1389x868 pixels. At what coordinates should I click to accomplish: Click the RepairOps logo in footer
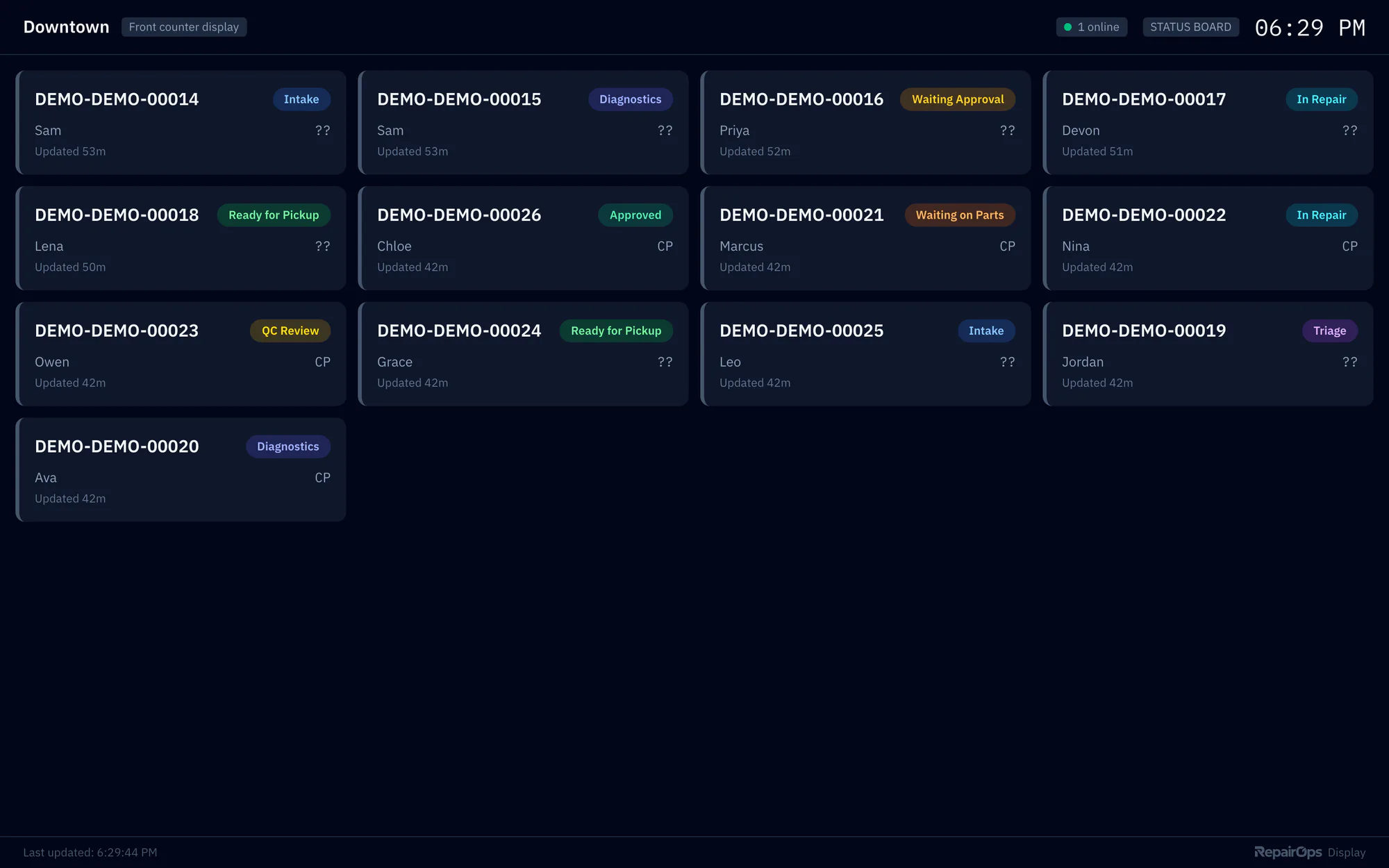click(x=1288, y=852)
